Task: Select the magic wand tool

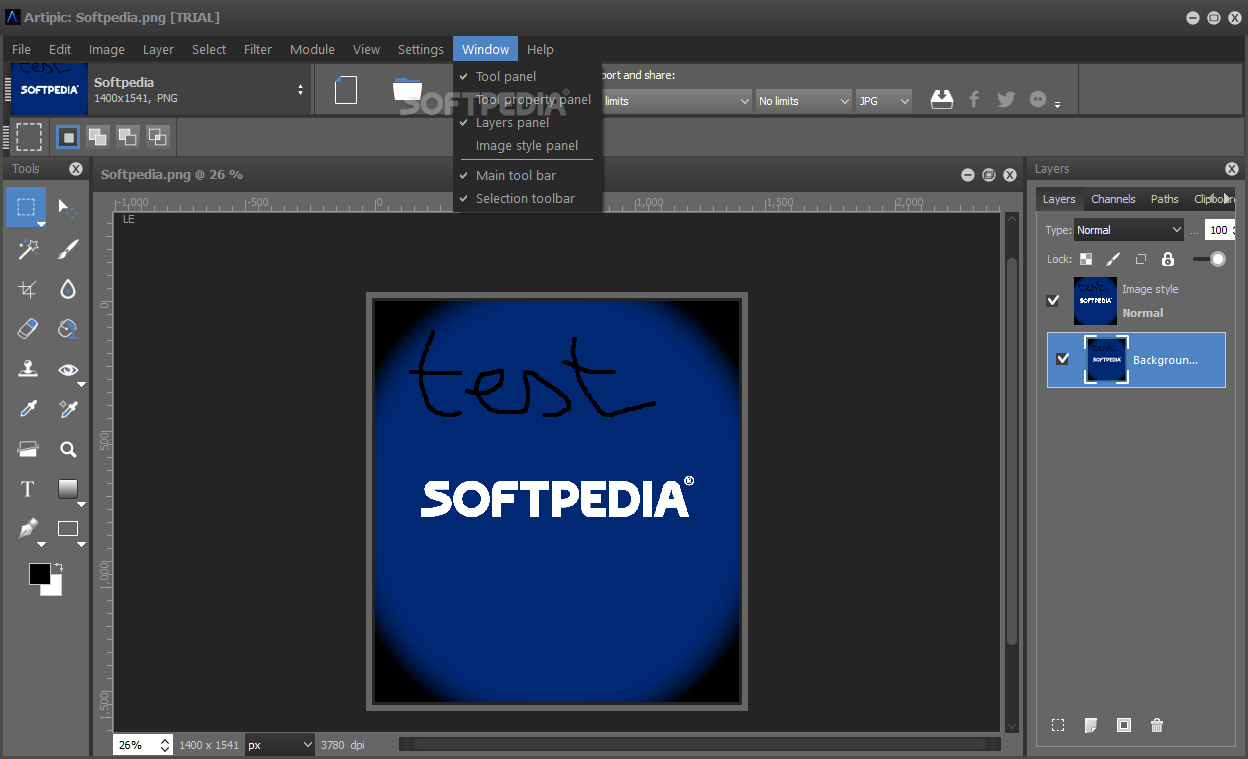Action: tap(28, 249)
